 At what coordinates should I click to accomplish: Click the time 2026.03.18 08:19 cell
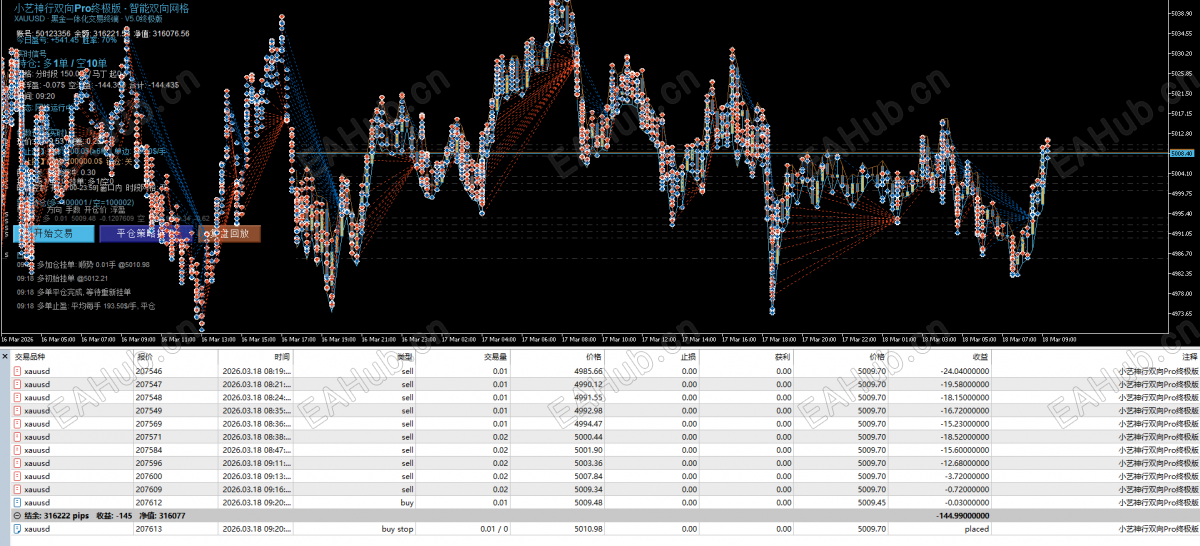256,371
